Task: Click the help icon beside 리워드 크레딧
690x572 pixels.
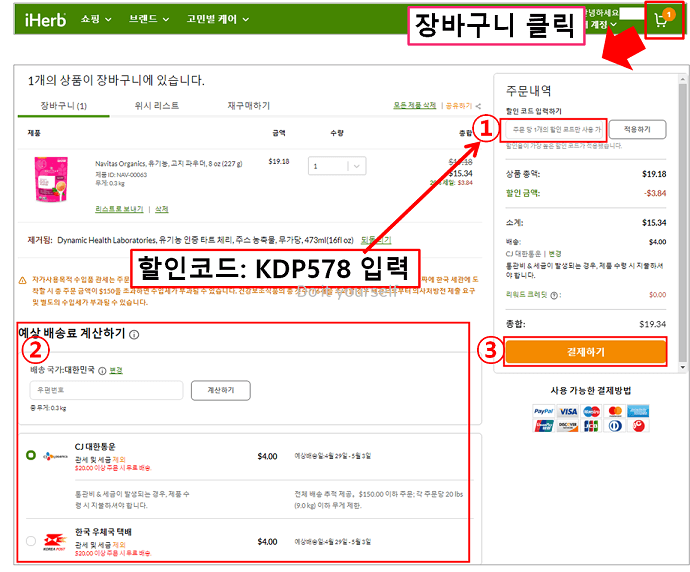Action: coord(554,295)
